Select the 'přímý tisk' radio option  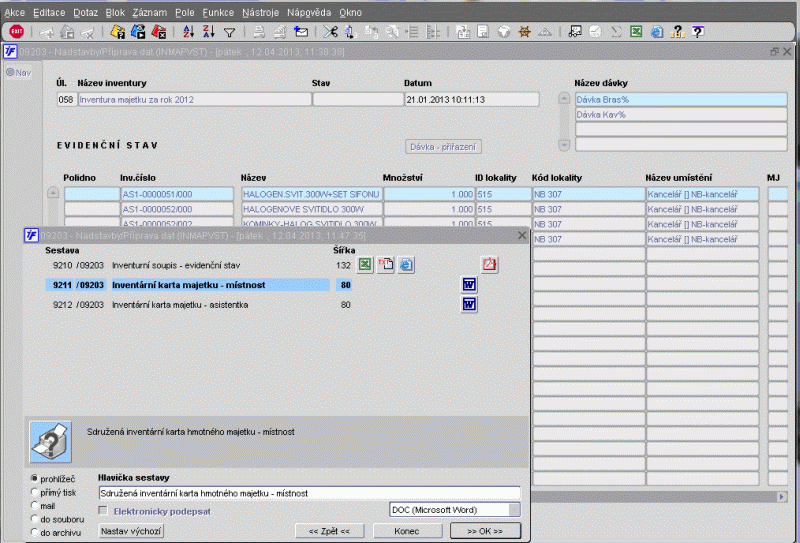click(x=37, y=492)
